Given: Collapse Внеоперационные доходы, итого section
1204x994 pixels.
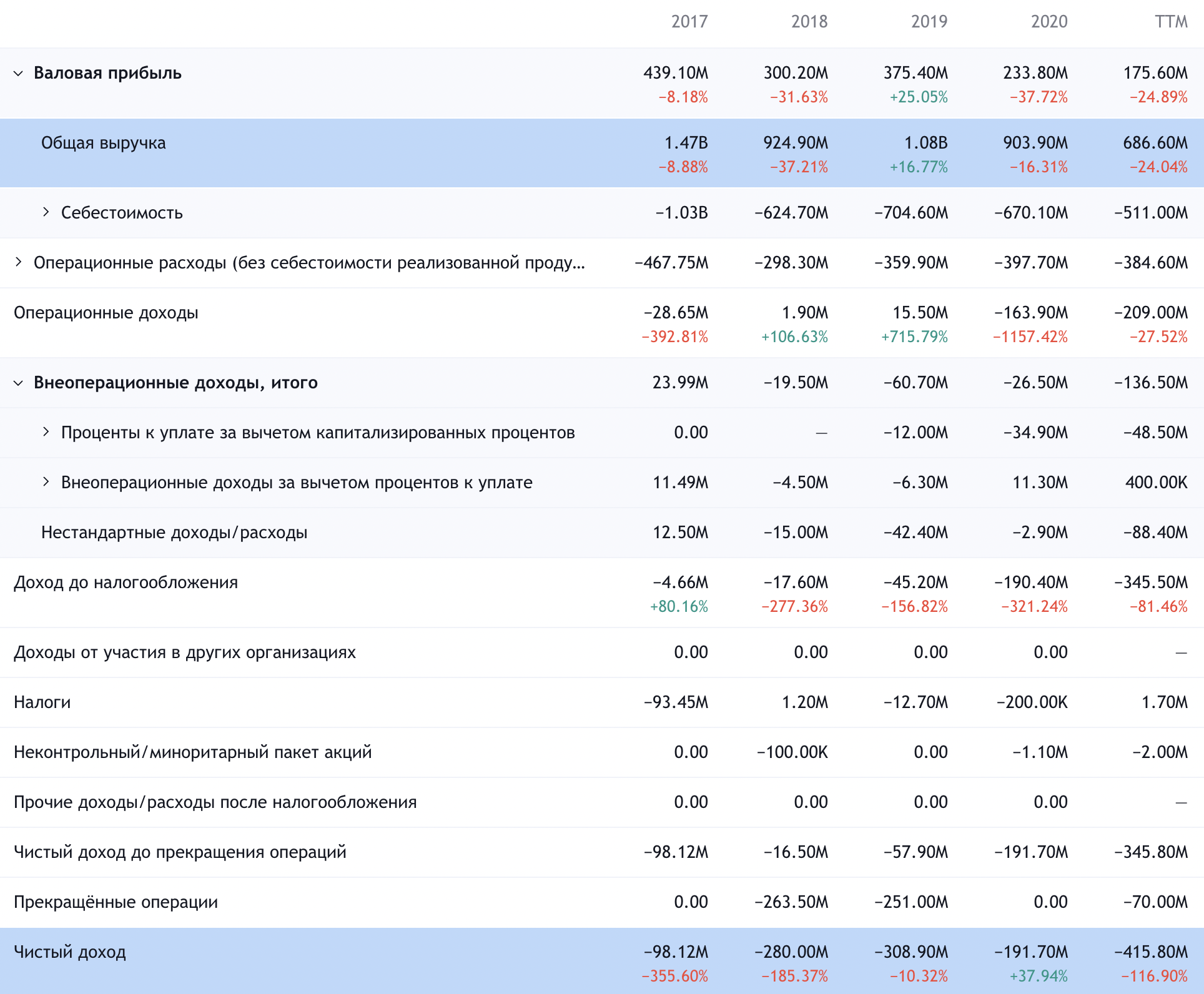Looking at the screenshot, I should point(19,383).
